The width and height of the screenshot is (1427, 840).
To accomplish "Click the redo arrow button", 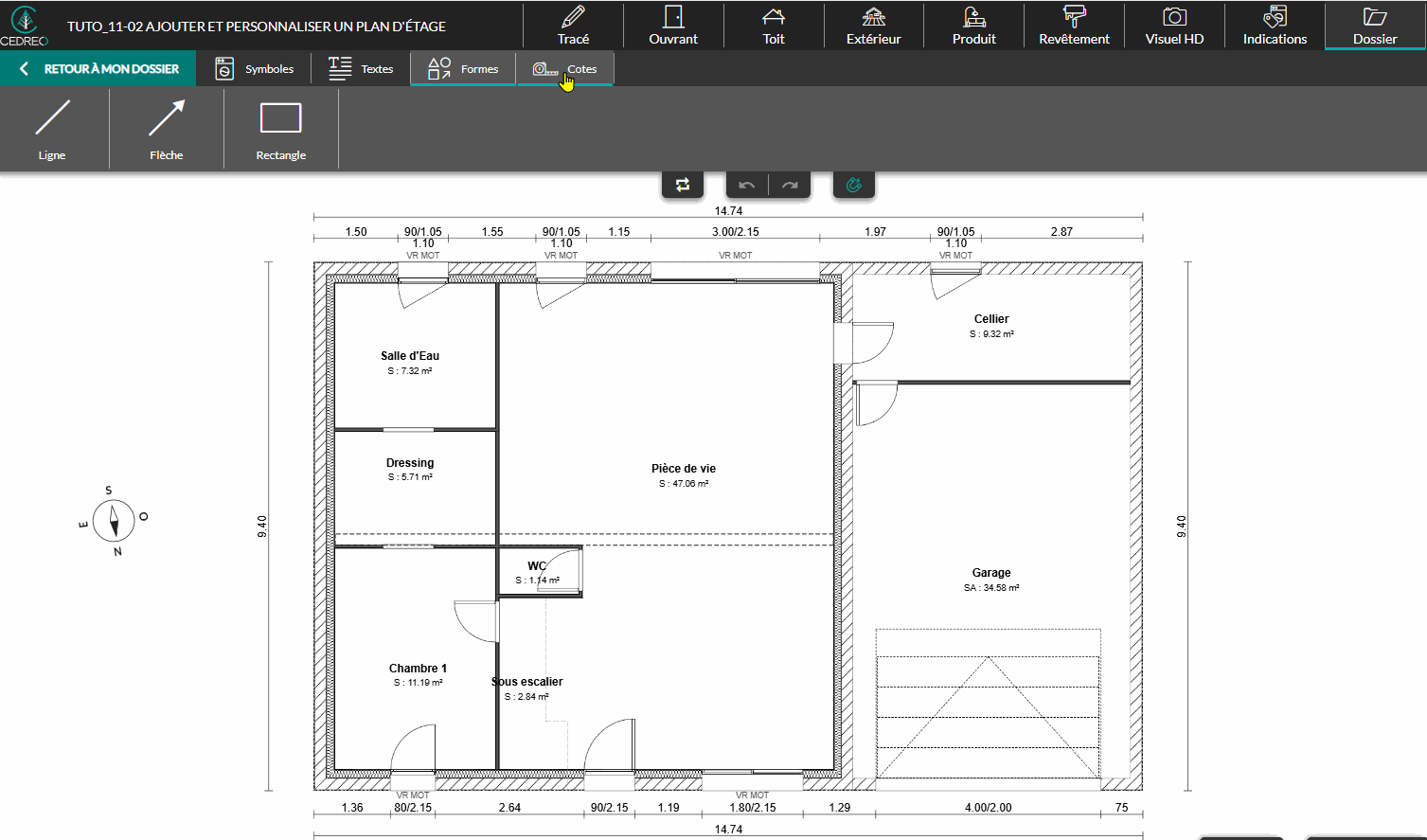I will (x=790, y=185).
